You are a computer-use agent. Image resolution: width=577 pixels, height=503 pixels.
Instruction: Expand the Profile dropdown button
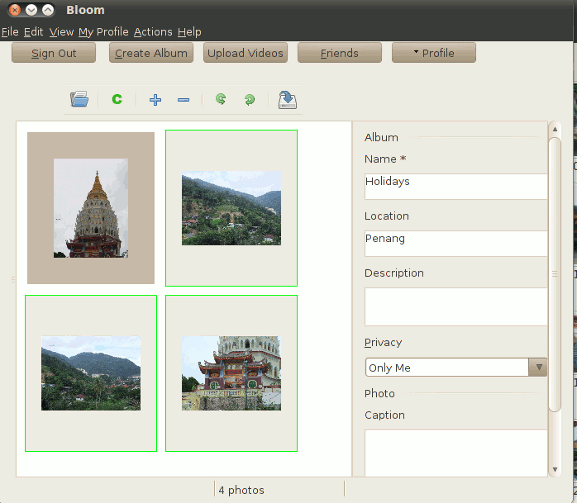point(434,53)
